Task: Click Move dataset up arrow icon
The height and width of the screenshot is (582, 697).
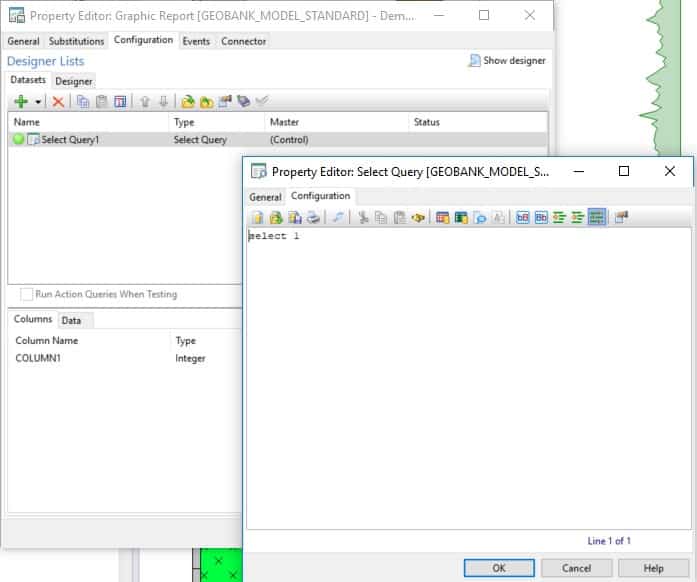Action: point(145,102)
